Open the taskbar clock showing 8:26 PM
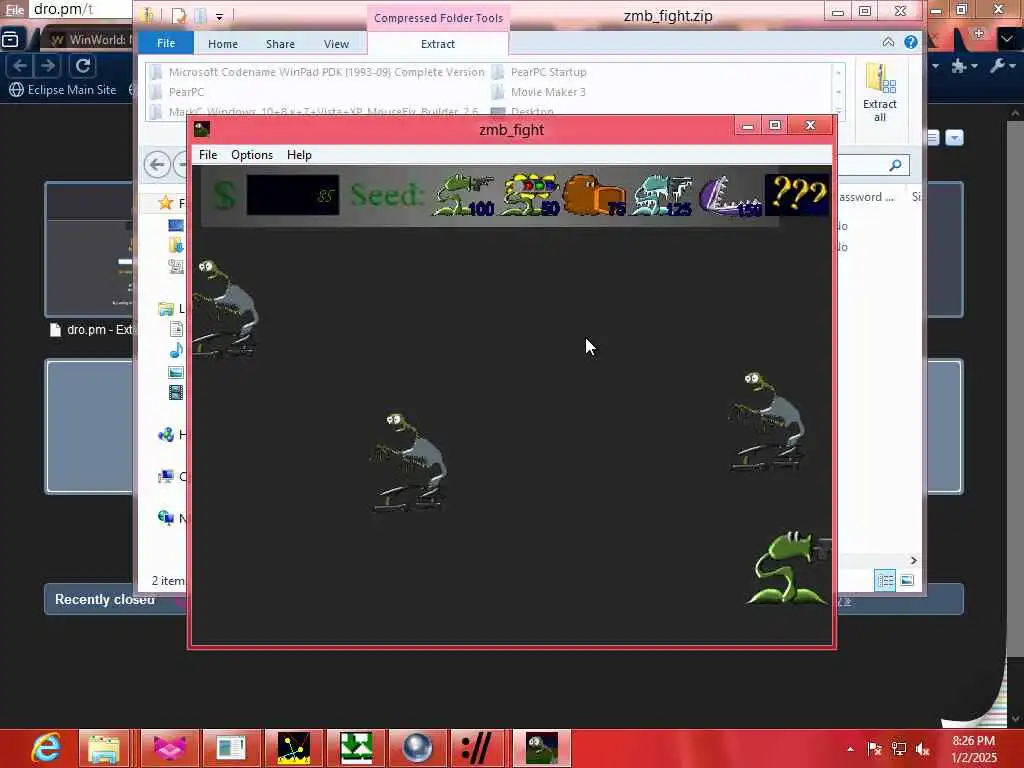Screen dimensions: 1024x768 point(974,749)
